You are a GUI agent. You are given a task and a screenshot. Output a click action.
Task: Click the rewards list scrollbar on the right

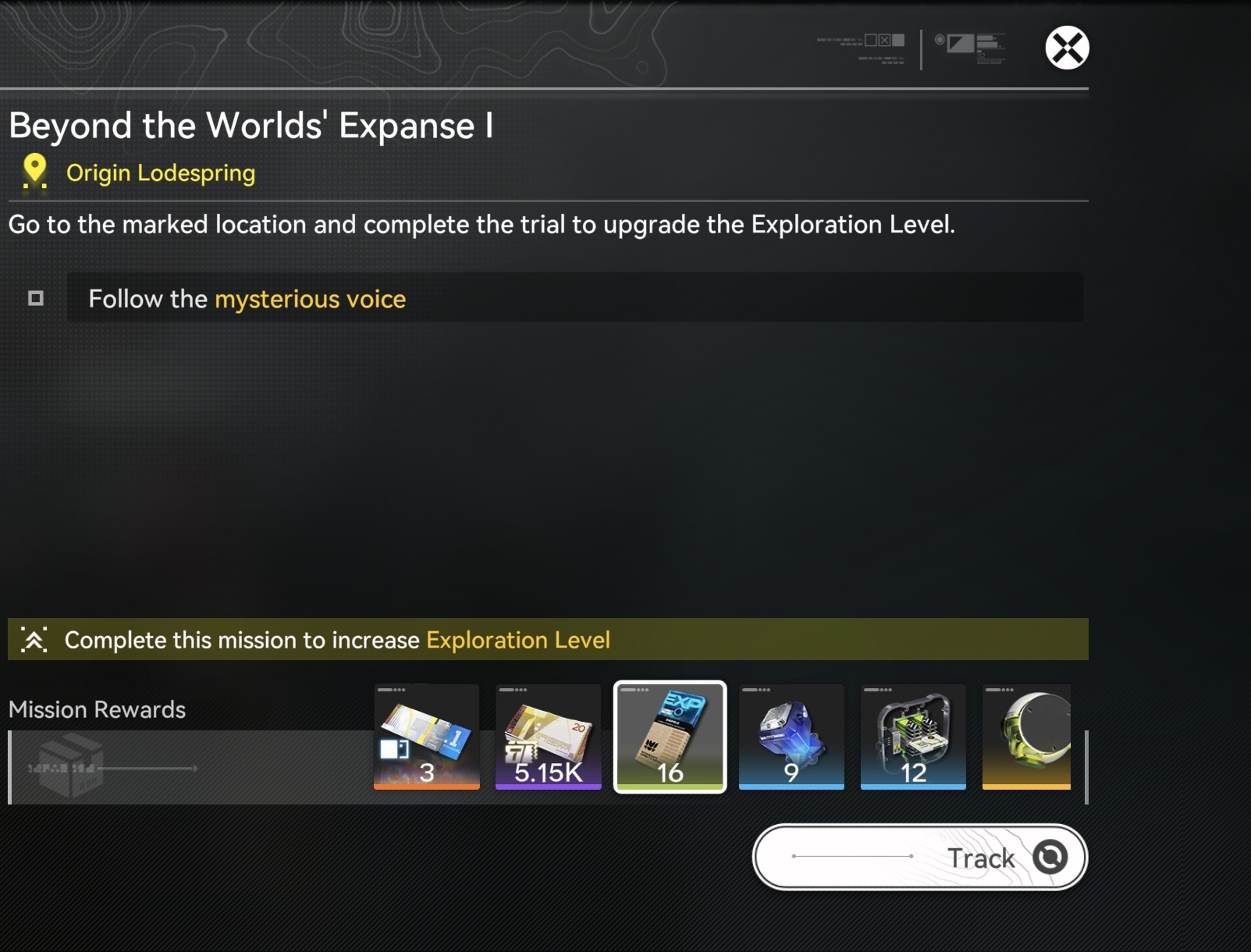tap(1086, 767)
